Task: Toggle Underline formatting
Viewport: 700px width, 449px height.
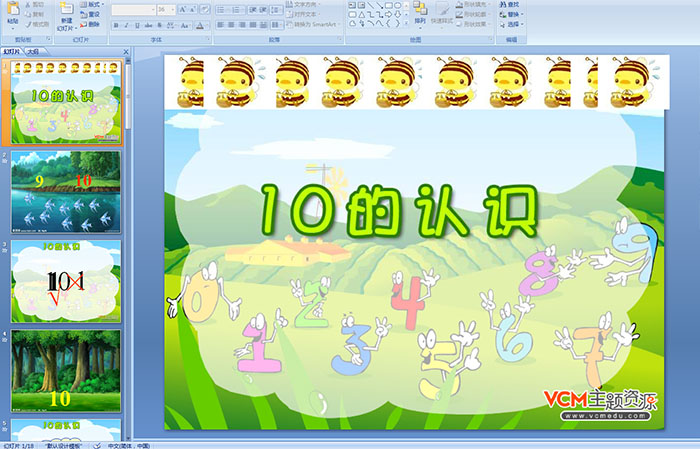Action: point(136,25)
